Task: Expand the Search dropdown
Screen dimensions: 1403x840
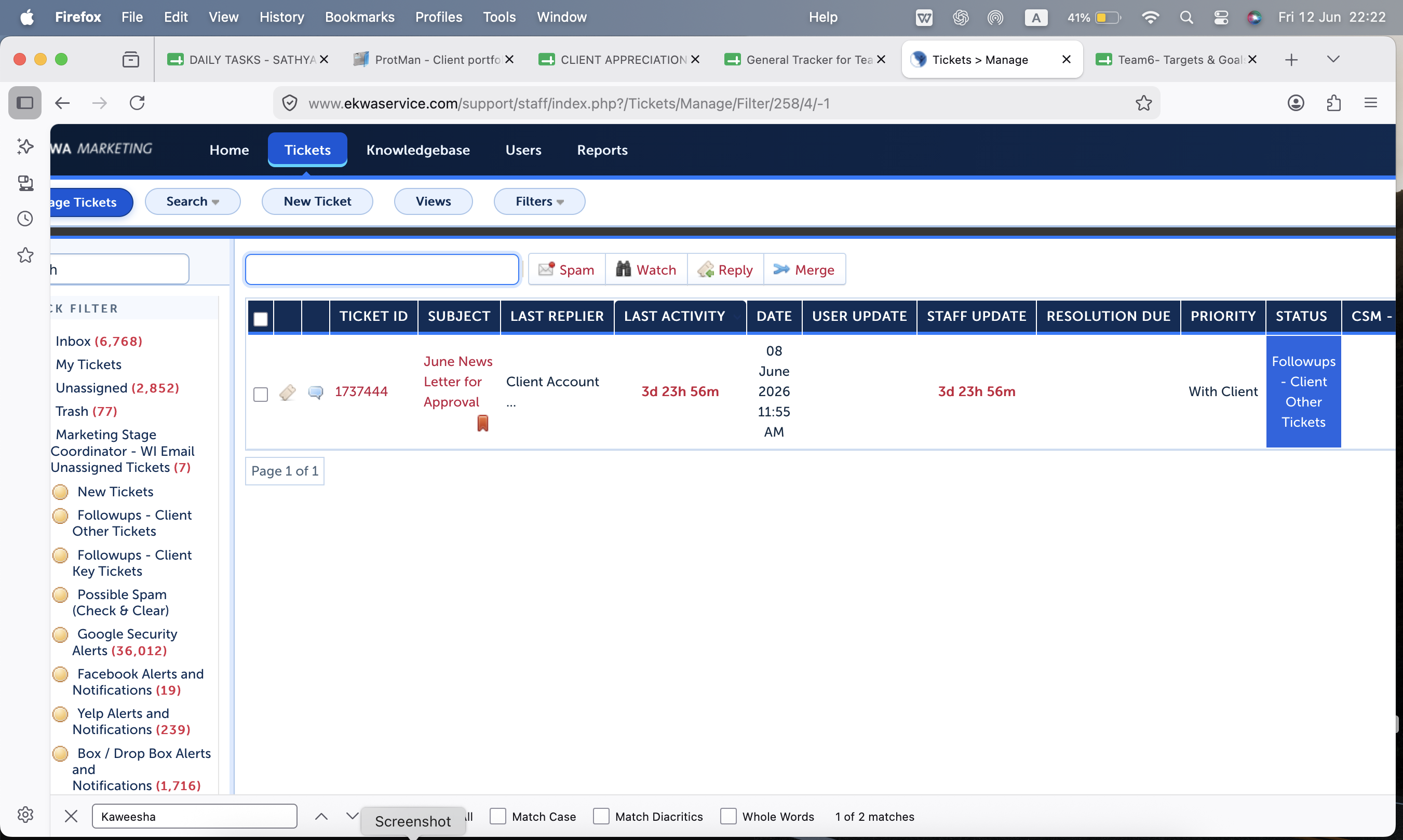Action: [193, 201]
